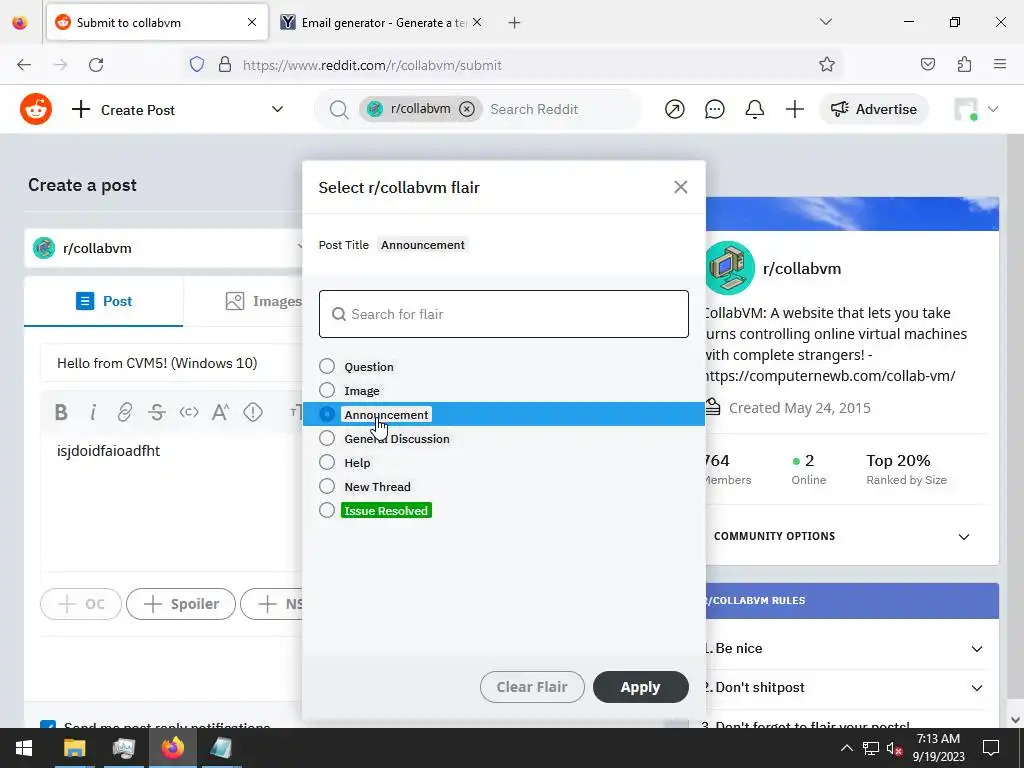Select the Help flair radio button
The image size is (1024, 768).
tap(327, 462)
